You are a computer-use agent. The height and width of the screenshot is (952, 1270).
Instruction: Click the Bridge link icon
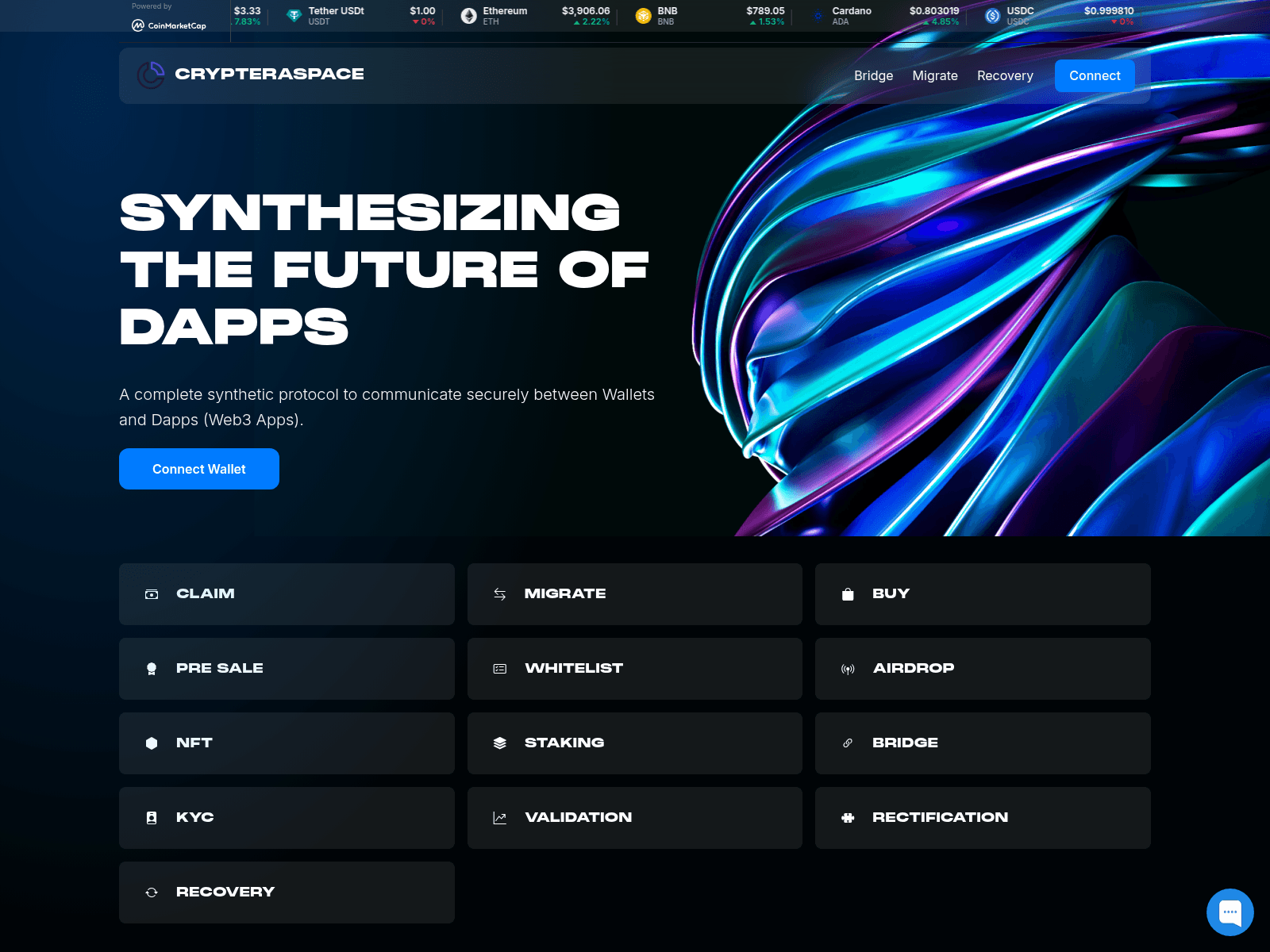click(x=848, y=743)
